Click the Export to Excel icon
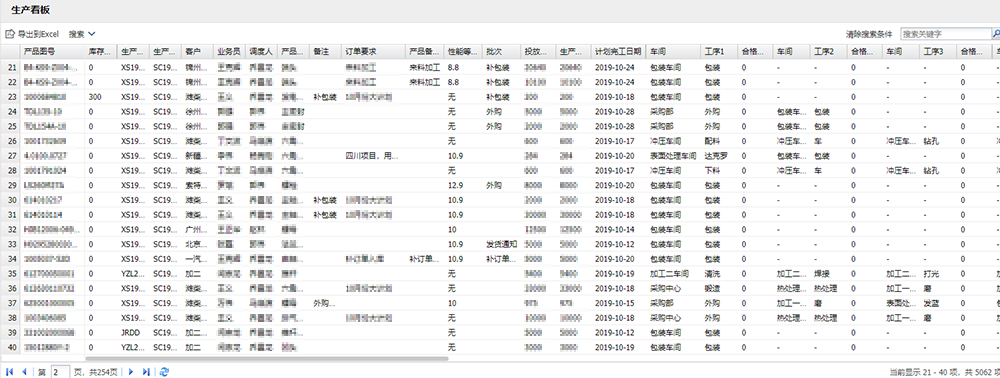The image size is (1000, 378). pyautogui.click(x=10, y=34)
